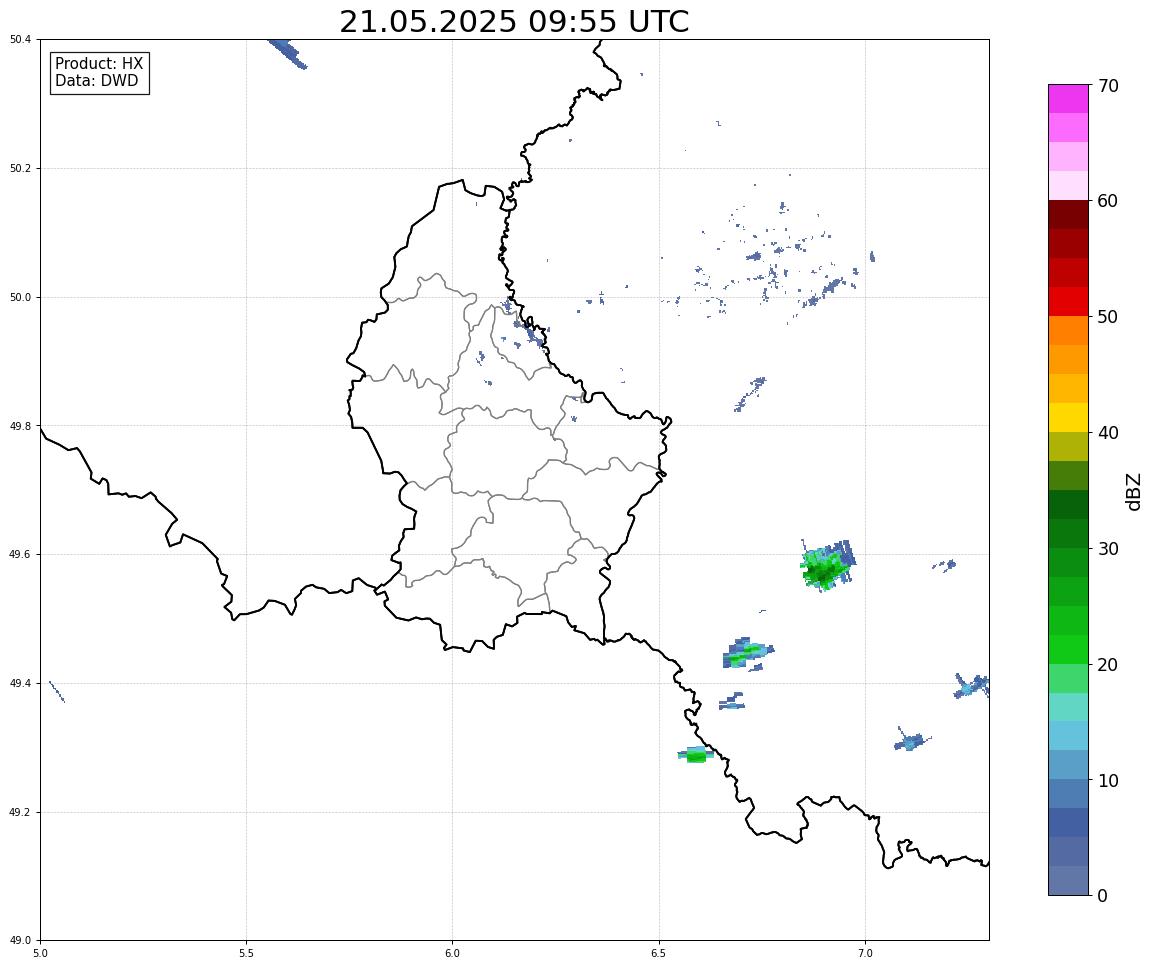Click the colorbar tick label "0"
The height and width of the screenshot is (968, 1152).
click(x=1102, y=896)
